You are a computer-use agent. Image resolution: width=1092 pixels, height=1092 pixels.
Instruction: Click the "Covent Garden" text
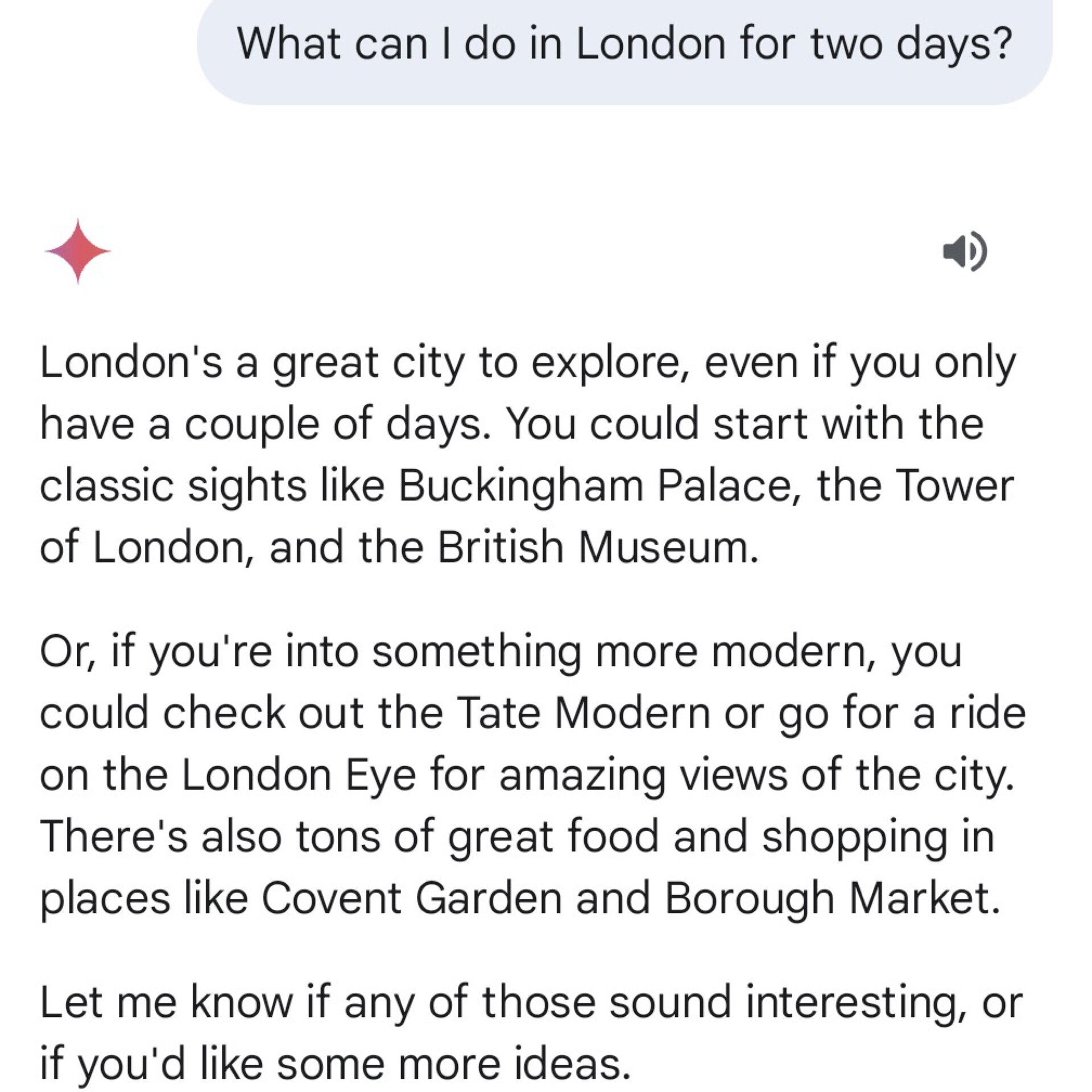coord(412,898)
